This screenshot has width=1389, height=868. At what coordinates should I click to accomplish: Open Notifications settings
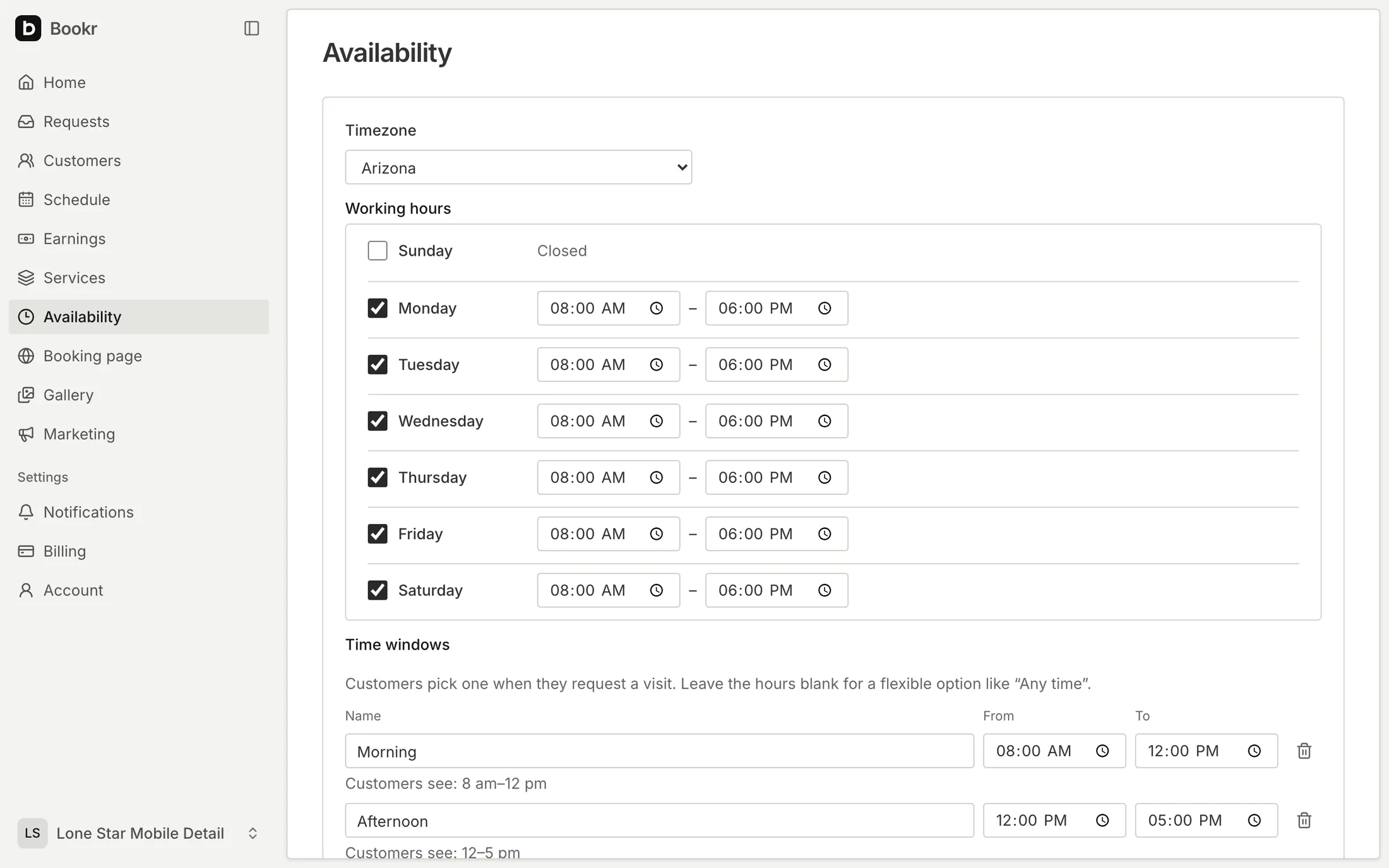point(139,512)
